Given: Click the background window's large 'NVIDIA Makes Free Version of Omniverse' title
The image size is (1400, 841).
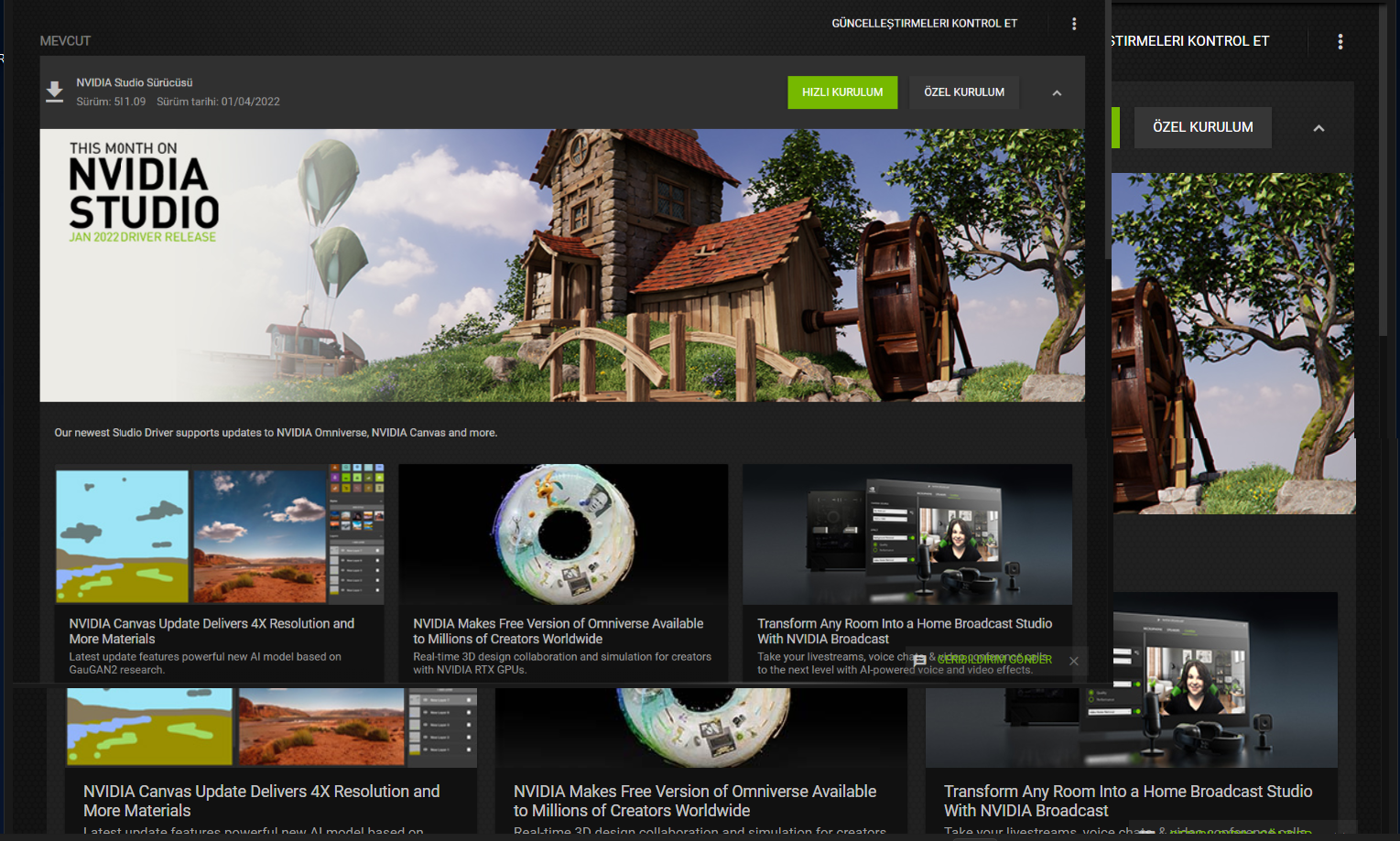Looking at the screenshot, I should click(x=695, y=801).
